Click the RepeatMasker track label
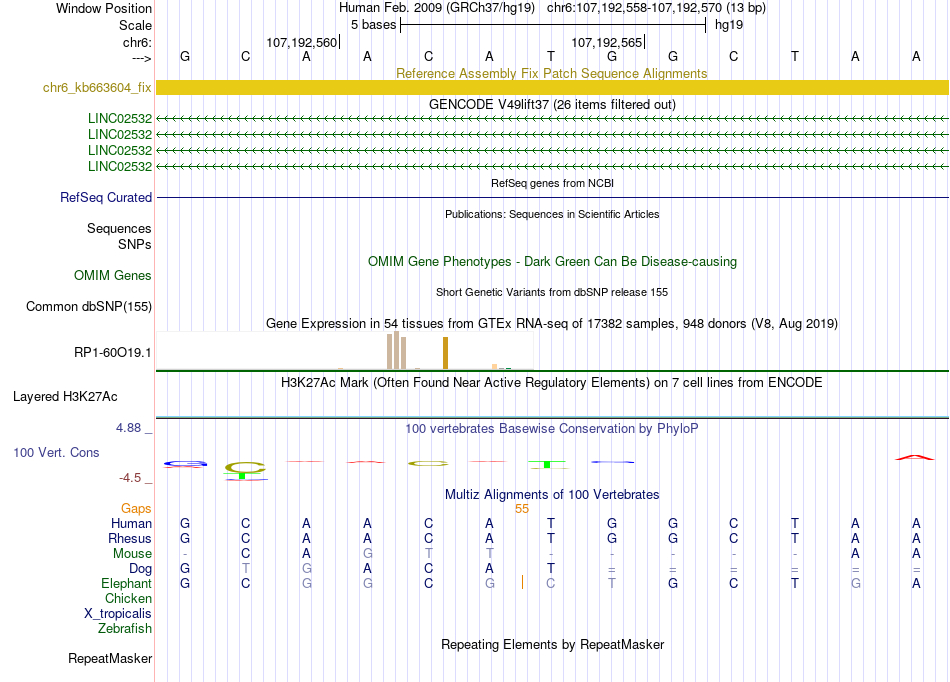 pyautogui.click(x=110, y=658)
